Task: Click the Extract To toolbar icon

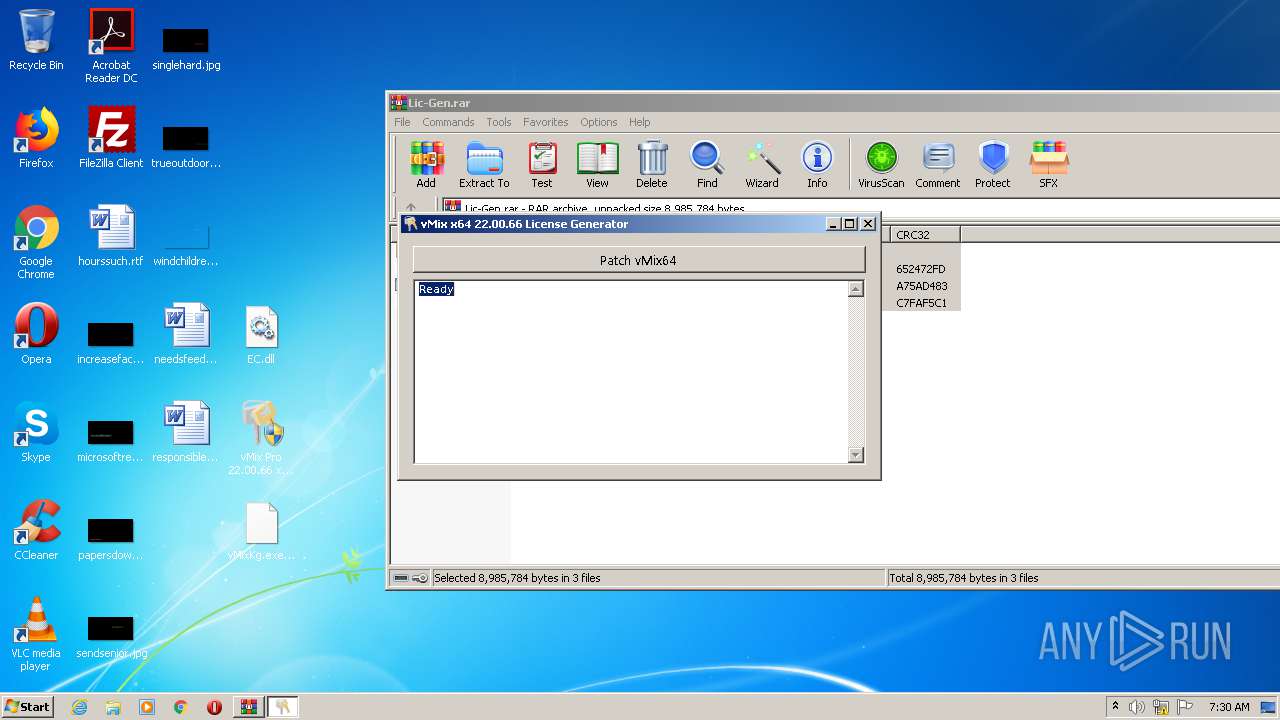Action: (x=484, y=165)
